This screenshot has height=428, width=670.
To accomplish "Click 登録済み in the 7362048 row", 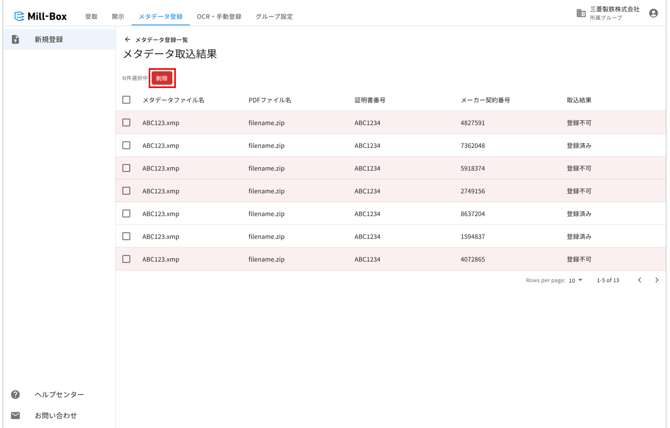I will (x=579, y=145).
